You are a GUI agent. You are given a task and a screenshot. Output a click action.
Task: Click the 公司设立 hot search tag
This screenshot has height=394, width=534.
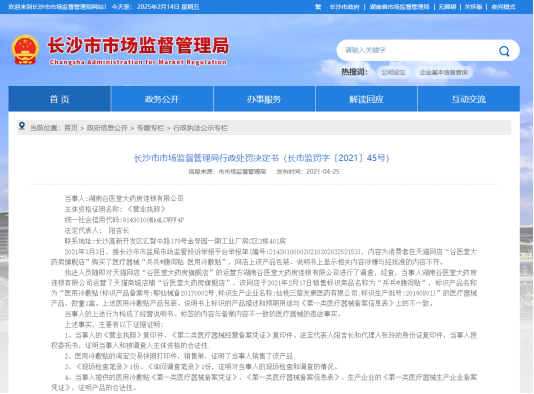point(393,73)
